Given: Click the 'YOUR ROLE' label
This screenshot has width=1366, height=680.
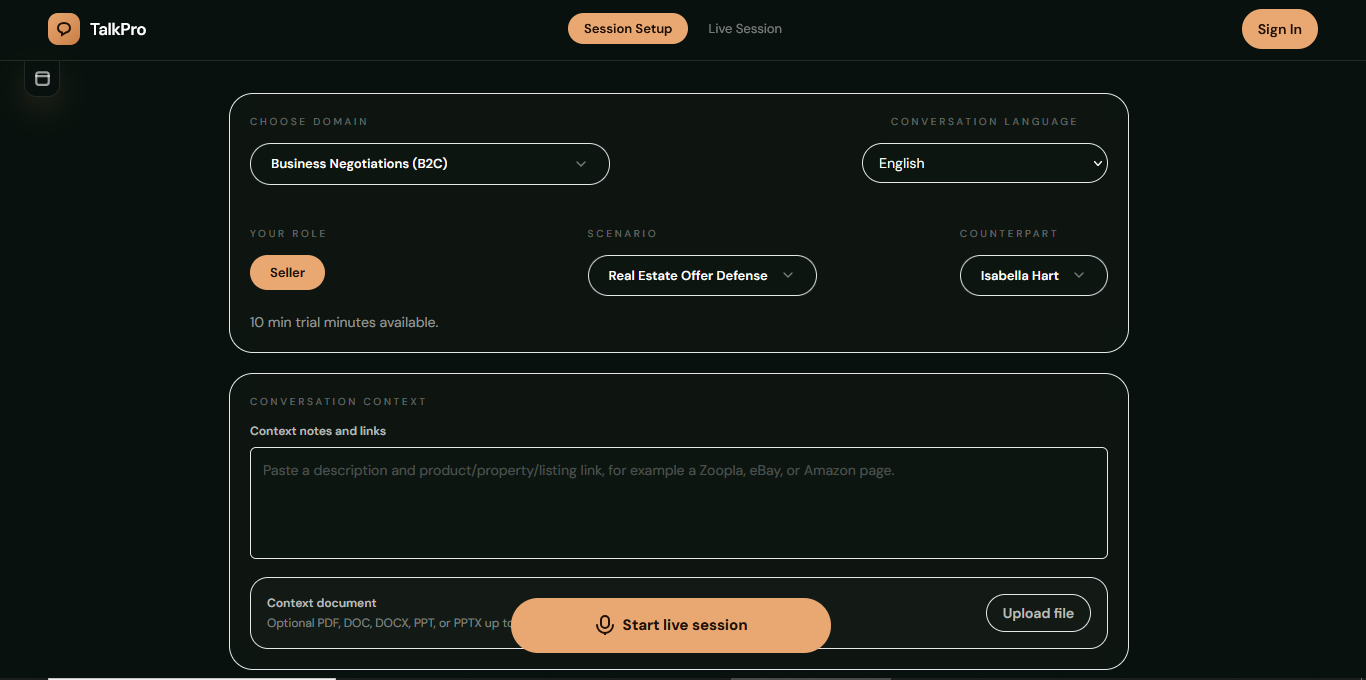Looking at the screenshot, I should click(x=288, y=233).
